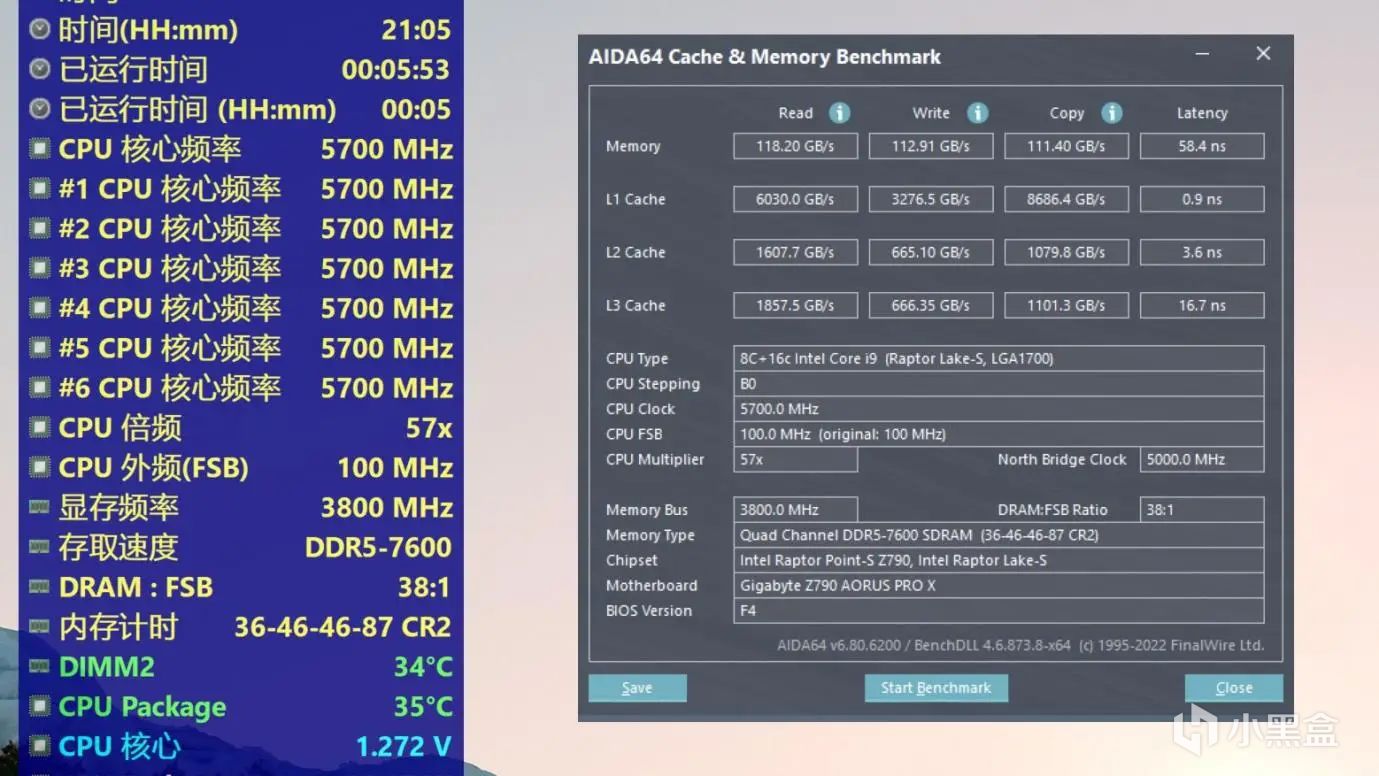Screen dimensions: 1379x776
Task: Click the Memory Type field in AIDA64 window
Action: [999, 535]
